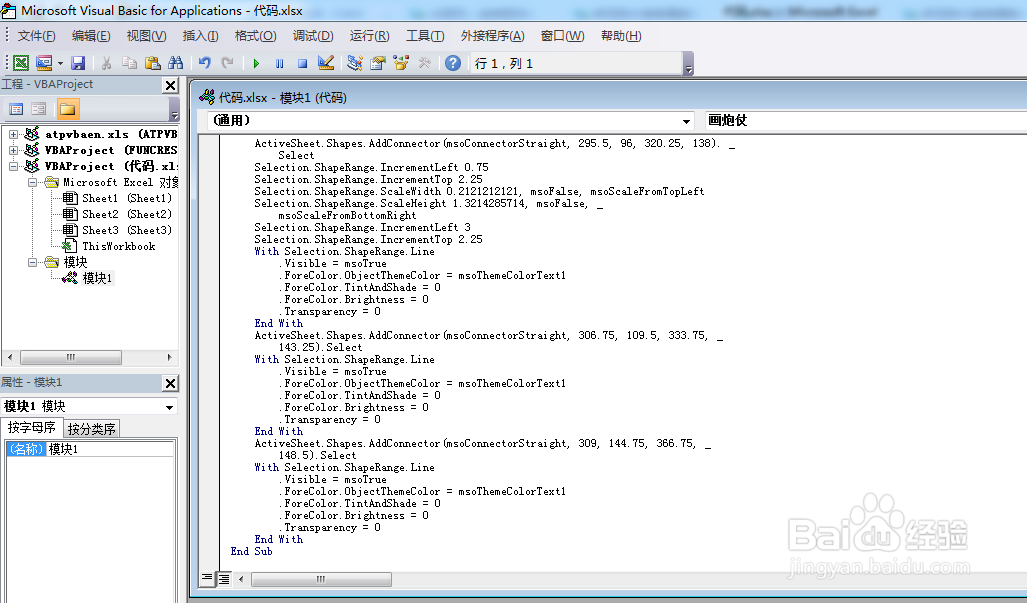The image size is (1027, 603).
Task: Switch to the 按字母序 properties tab
Action: tap(31, 428)
